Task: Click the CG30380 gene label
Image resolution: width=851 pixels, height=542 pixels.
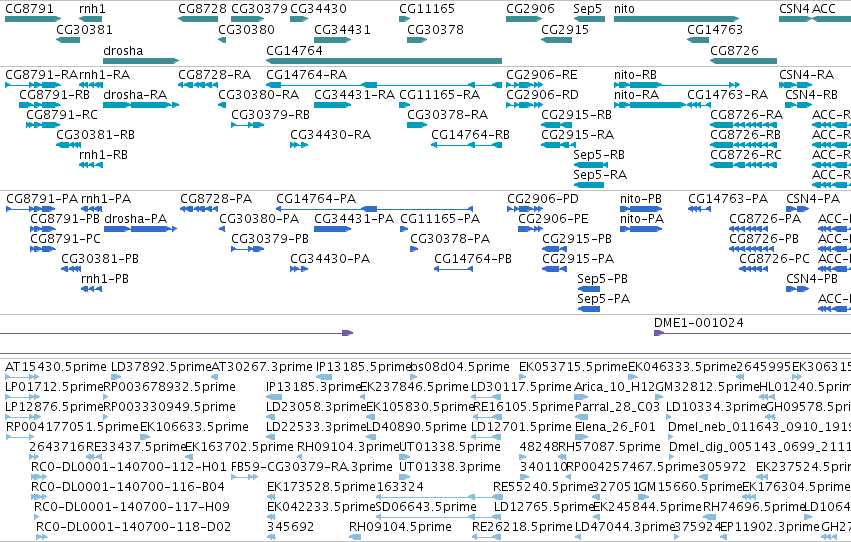Action: [246, 29]
